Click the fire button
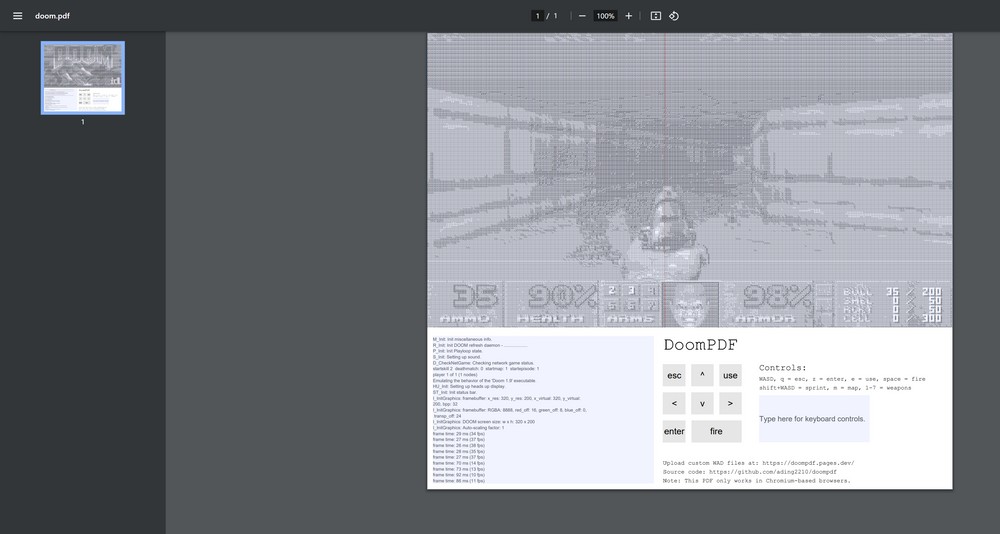 point(716,431)
